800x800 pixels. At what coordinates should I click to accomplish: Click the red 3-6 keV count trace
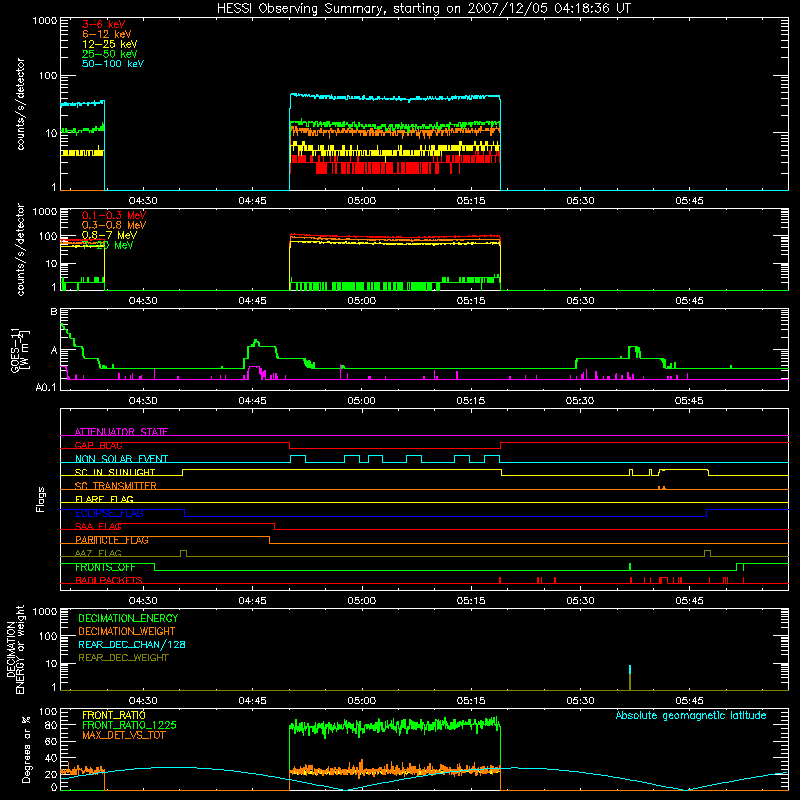pos(395,164)
